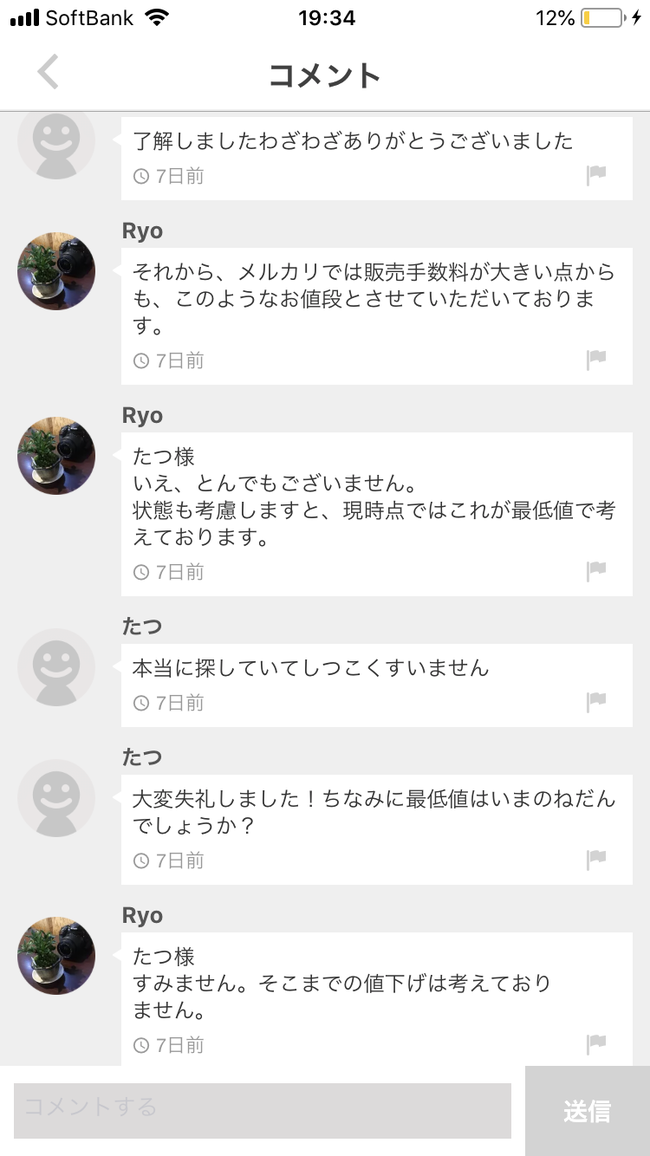Screen dimensions: 650x1156
Task: Tap たつ's default avatar beside 大変失礼しました
Action: pos(56,798)
